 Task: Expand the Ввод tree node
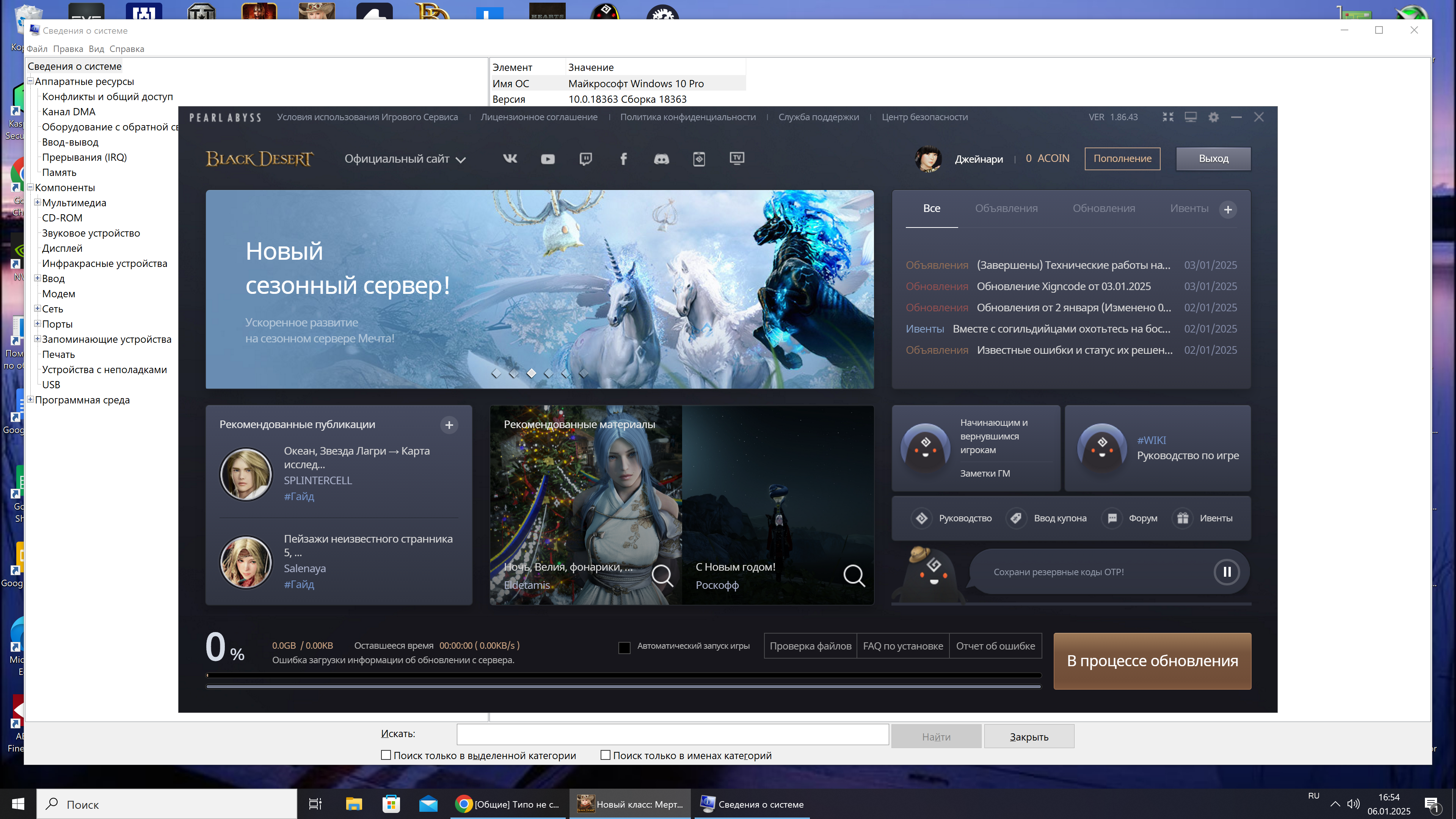pyautogui.click(x=37, y=278)
